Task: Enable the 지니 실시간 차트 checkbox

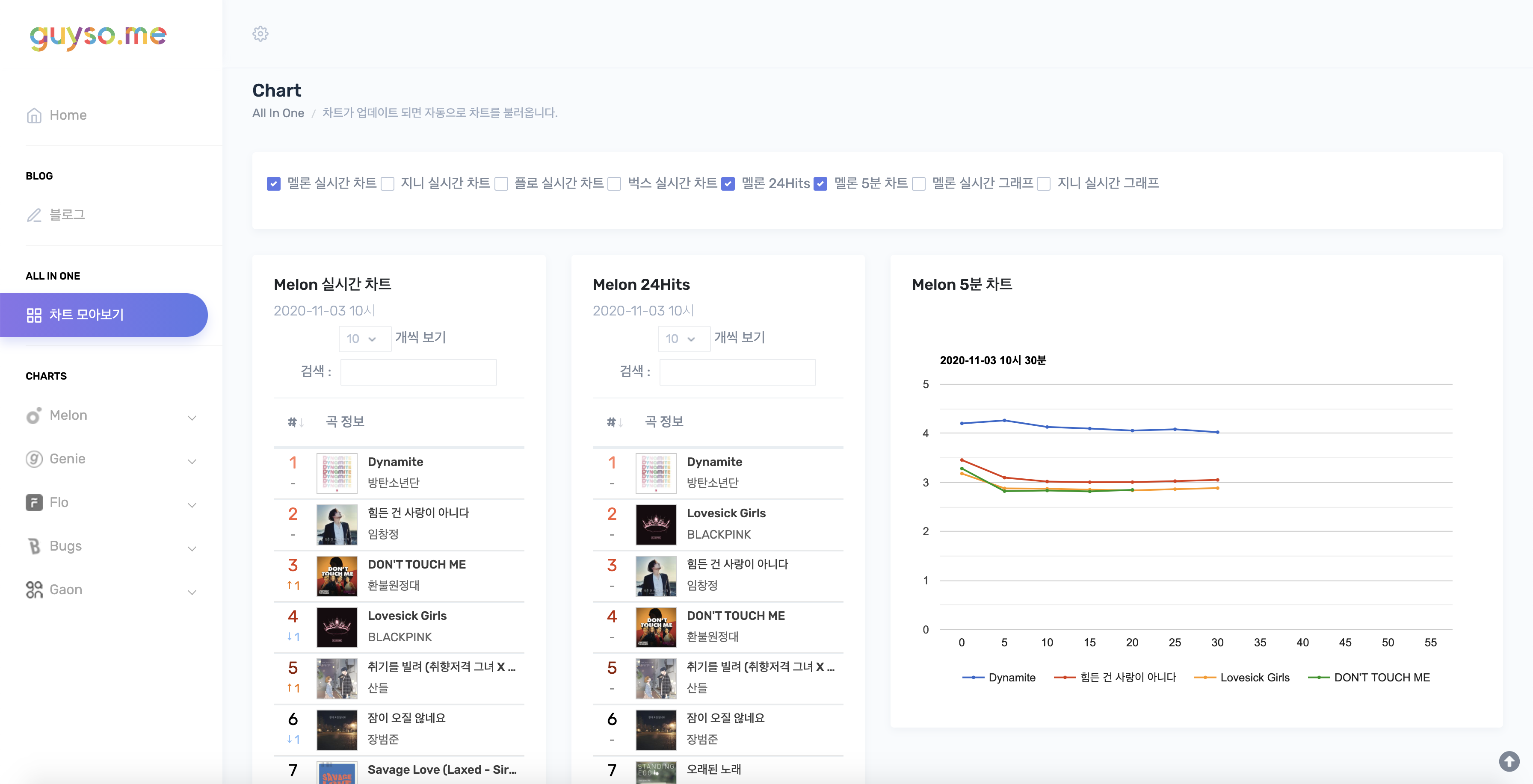Action: click(388, 184)
